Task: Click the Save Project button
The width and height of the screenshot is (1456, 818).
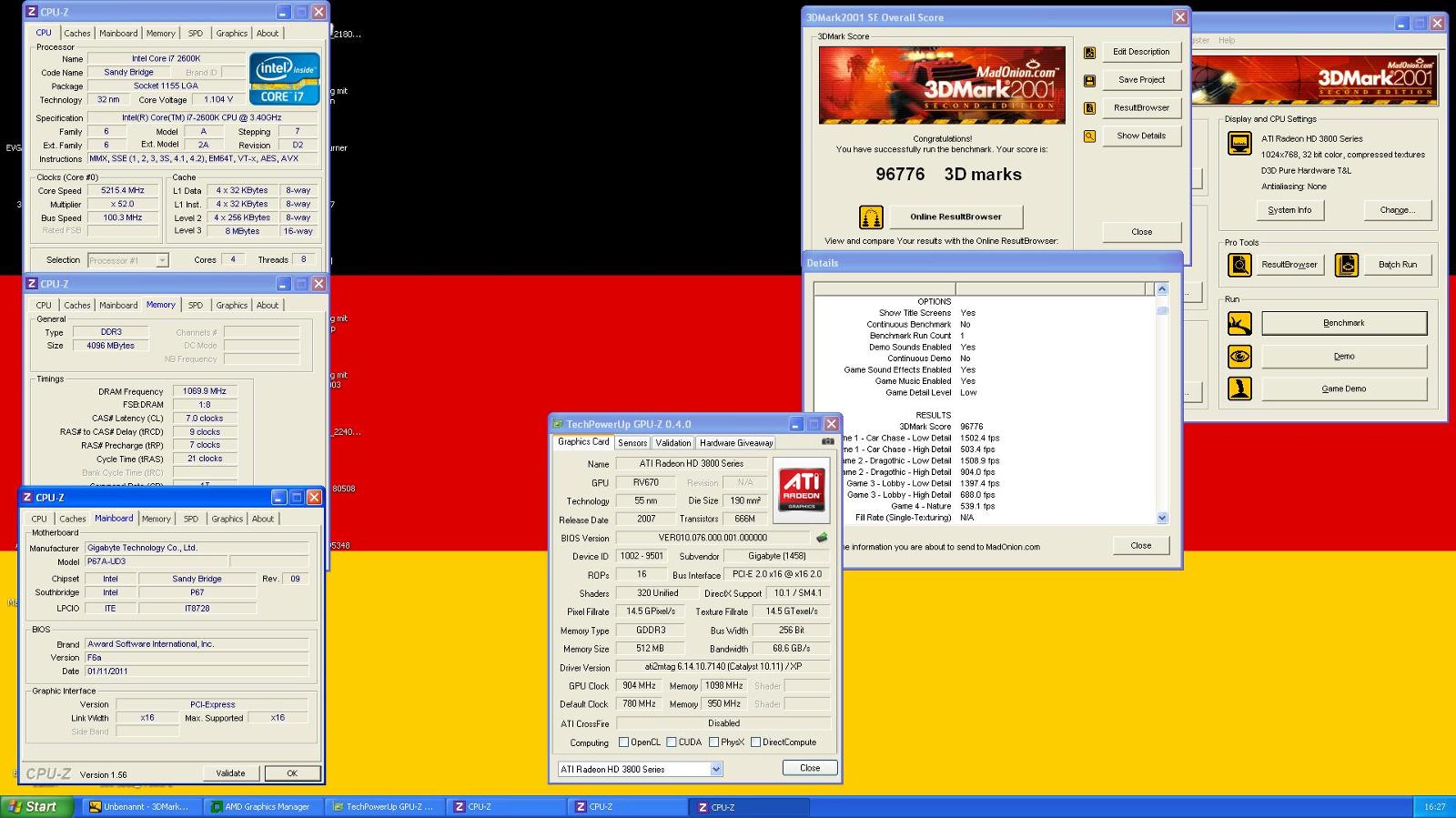Action: click(x=1141, y=80)
